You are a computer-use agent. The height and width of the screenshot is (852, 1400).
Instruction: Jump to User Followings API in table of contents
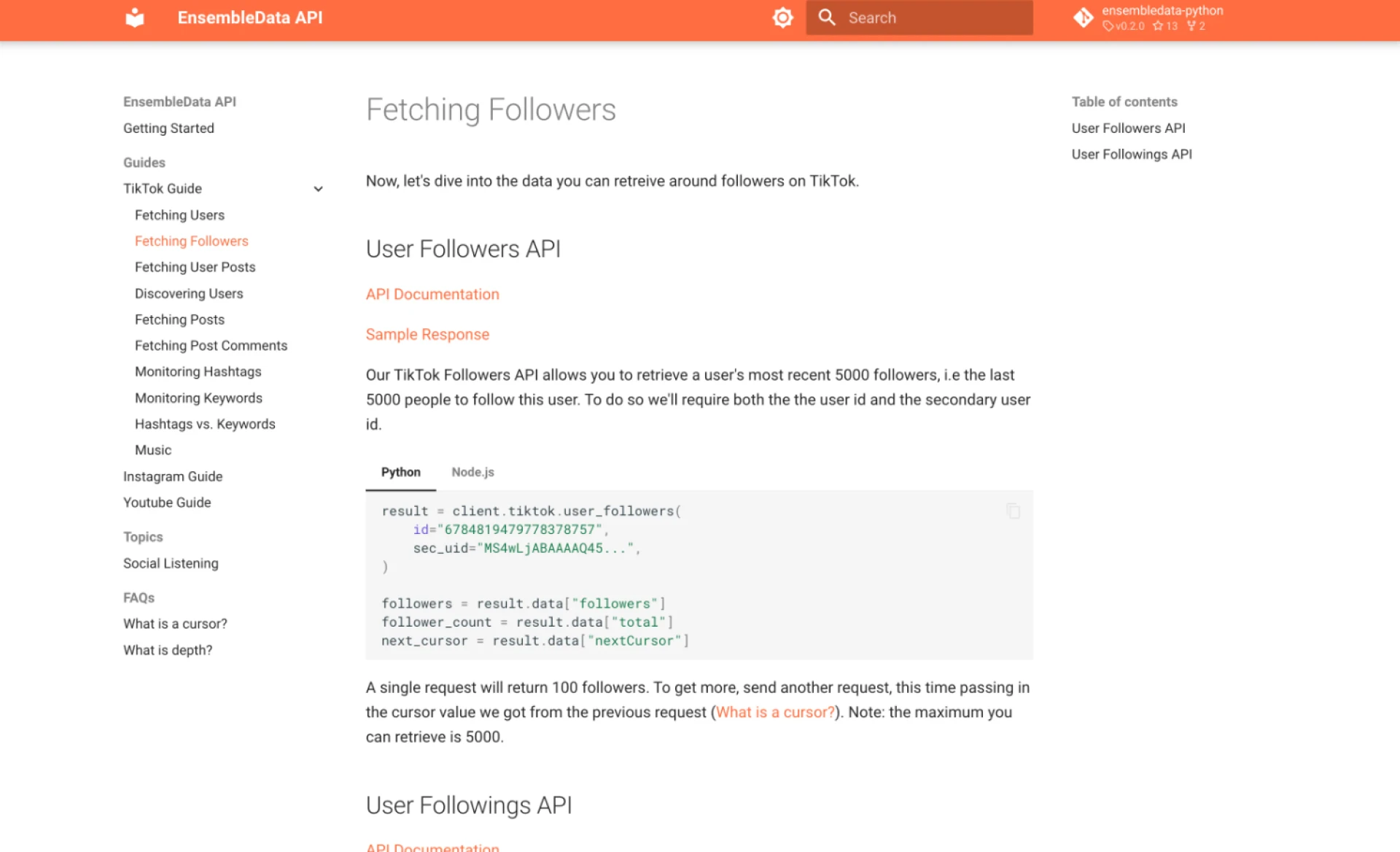click(x=1131, y=154)
